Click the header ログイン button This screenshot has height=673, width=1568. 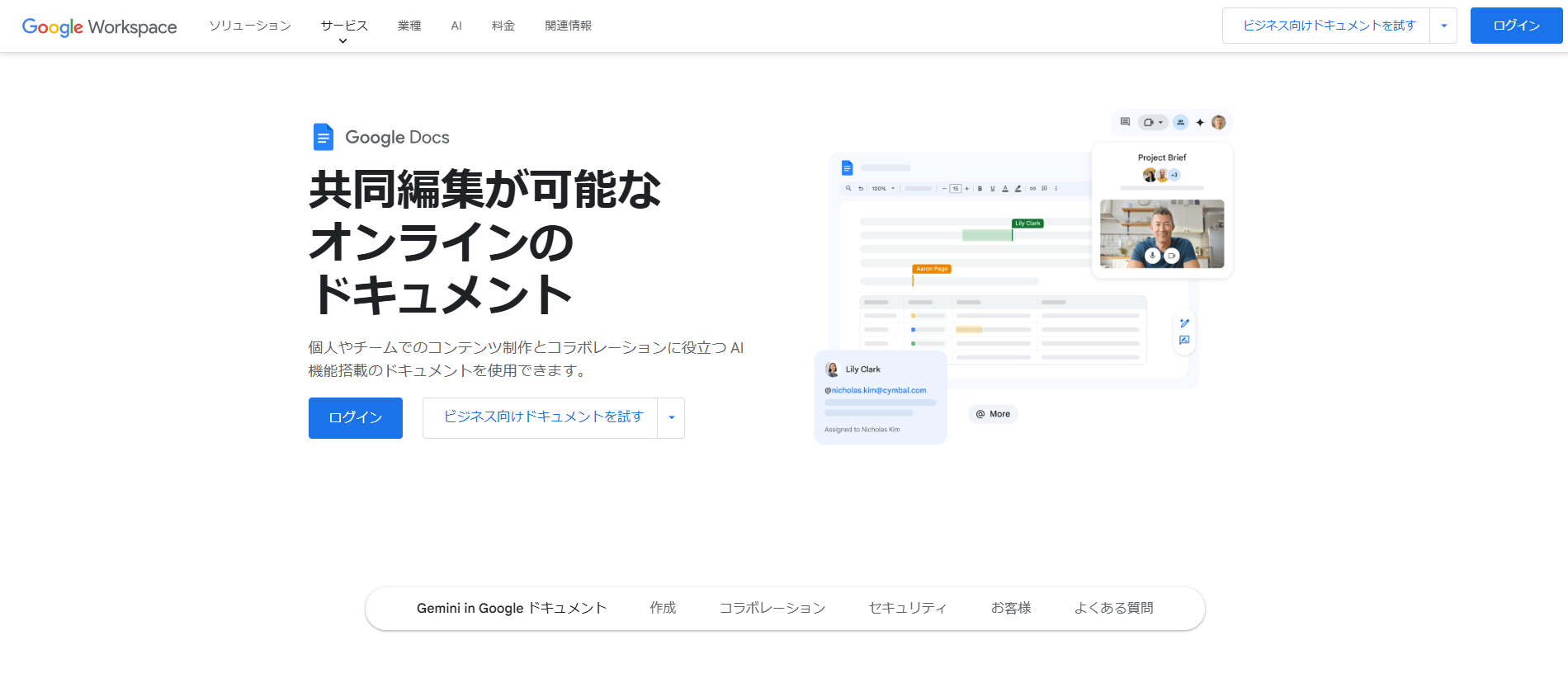1517,26
